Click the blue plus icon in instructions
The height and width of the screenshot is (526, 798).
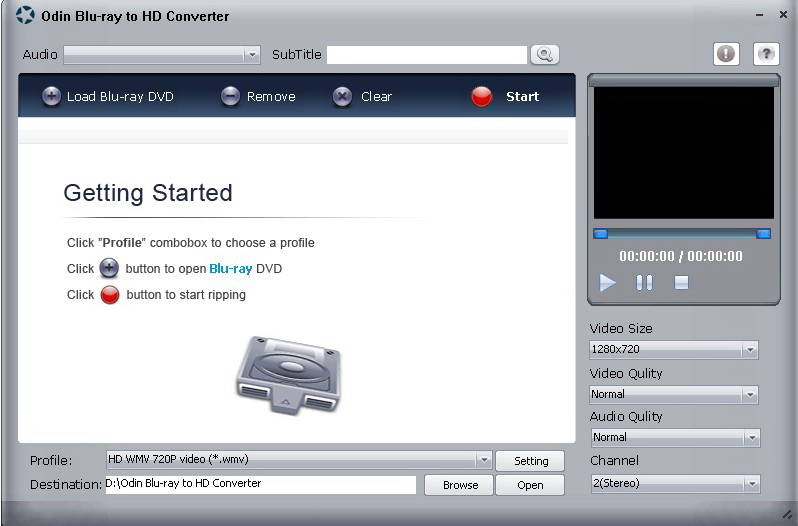tap(109, 268)
